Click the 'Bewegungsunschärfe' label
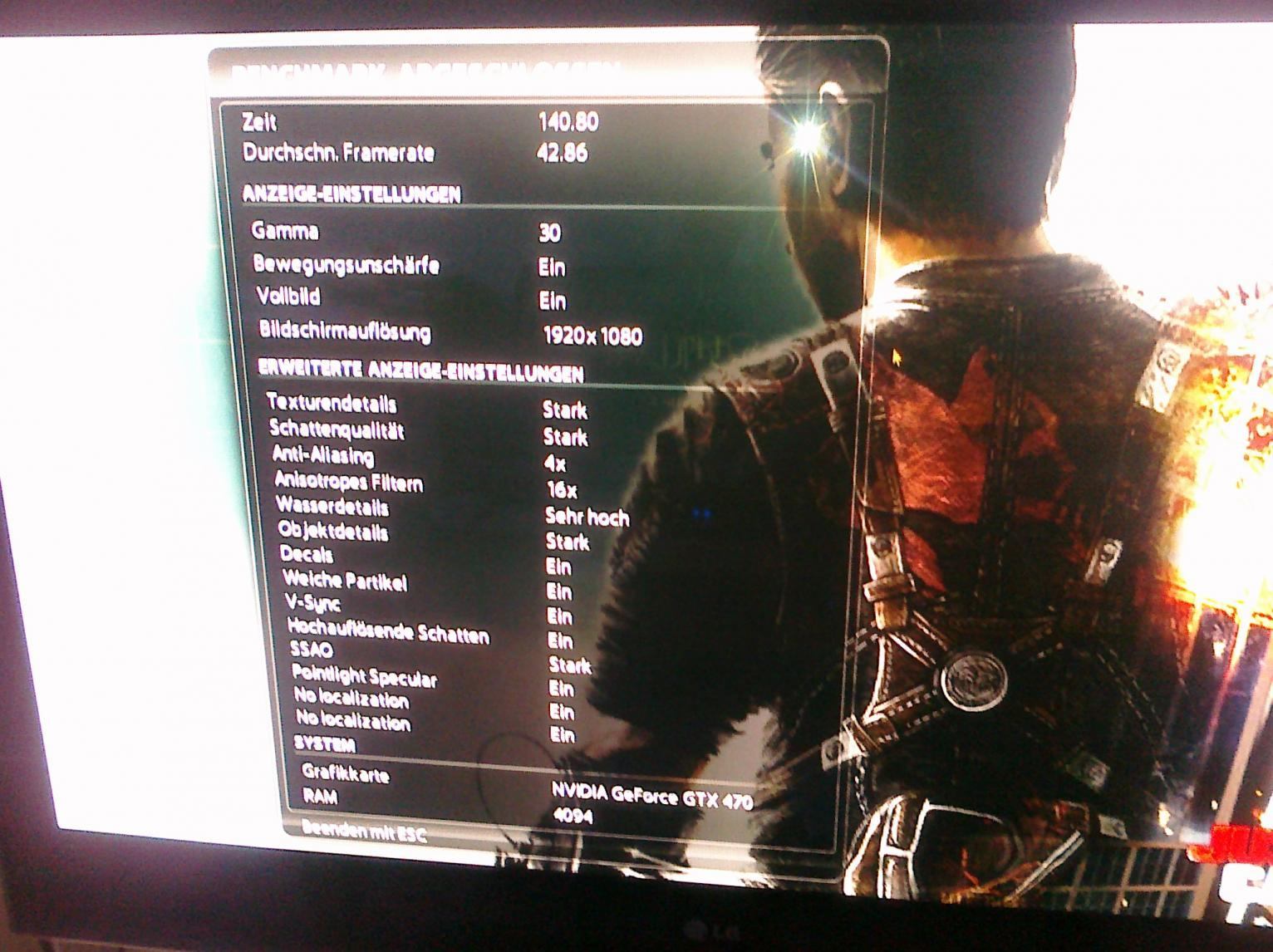Viewport: 1273px width, 952px height. click(x=346, y=266)
